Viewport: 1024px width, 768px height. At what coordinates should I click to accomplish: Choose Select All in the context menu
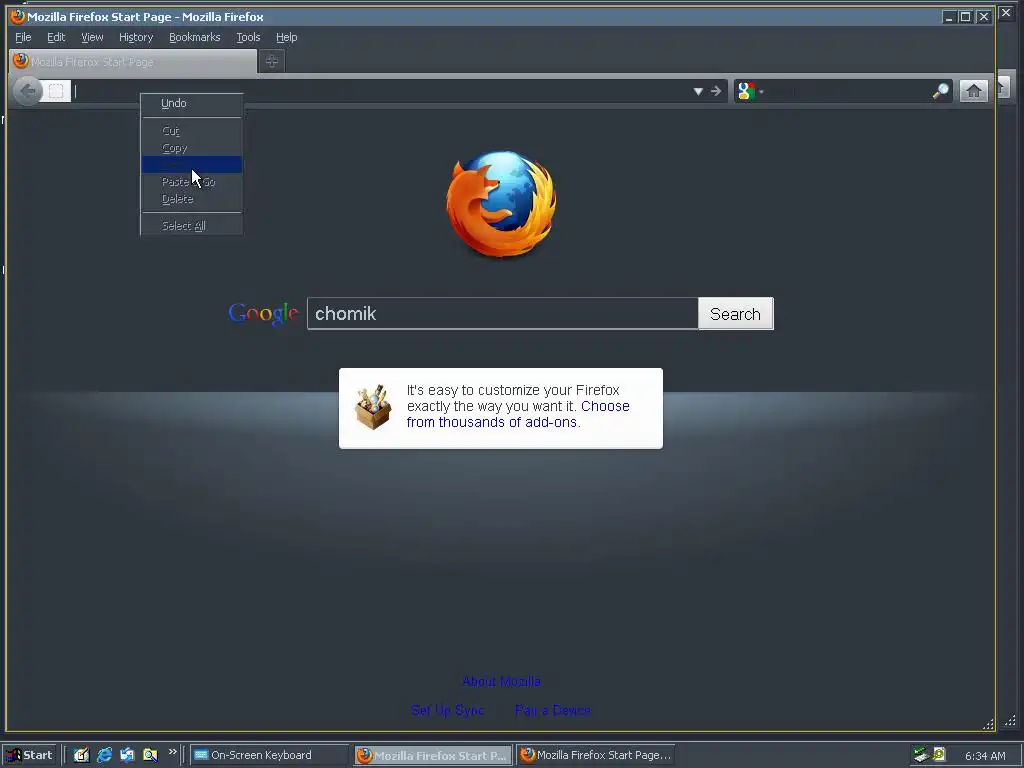pos(191,226)
